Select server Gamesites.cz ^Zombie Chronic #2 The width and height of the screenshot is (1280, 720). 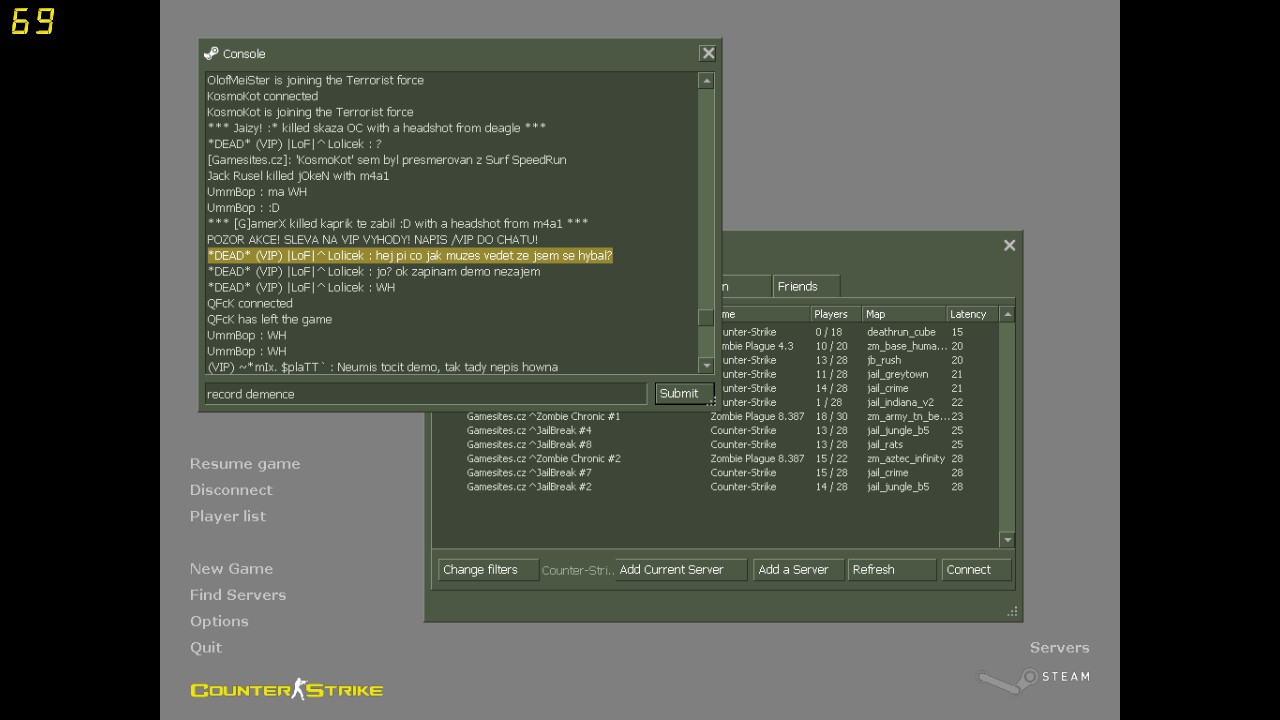tap(715, 458)
